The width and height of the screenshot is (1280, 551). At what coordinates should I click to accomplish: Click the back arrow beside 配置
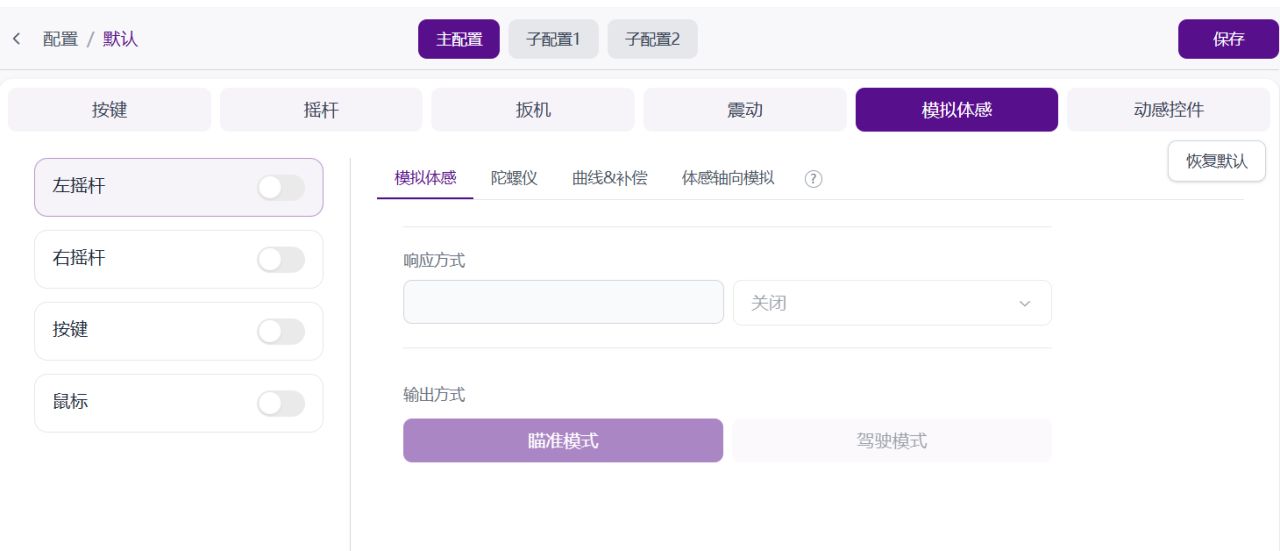16,40
